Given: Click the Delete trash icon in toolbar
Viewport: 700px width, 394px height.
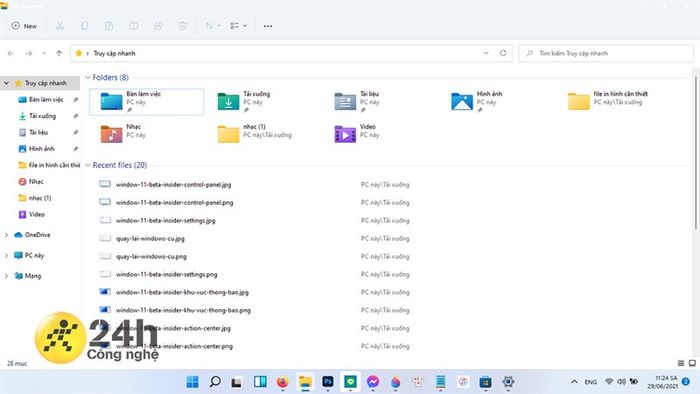Looking at the screenshot, I should 183,26.
